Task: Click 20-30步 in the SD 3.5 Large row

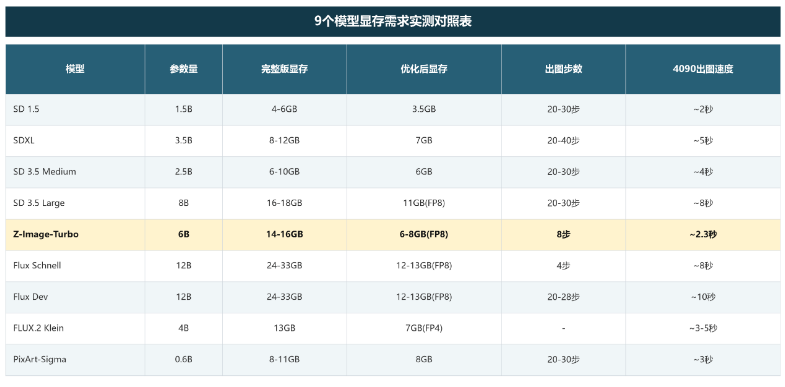Action: coord(563,203)
